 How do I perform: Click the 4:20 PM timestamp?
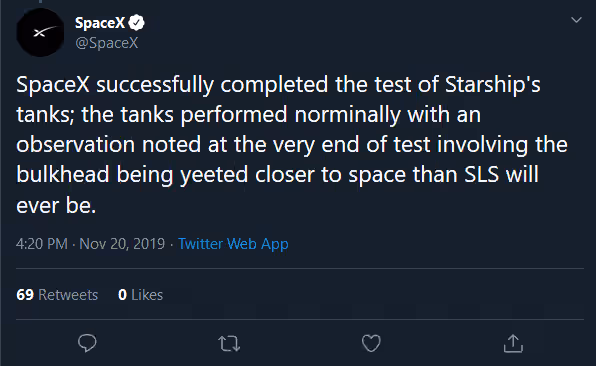(x=42, y=244)
